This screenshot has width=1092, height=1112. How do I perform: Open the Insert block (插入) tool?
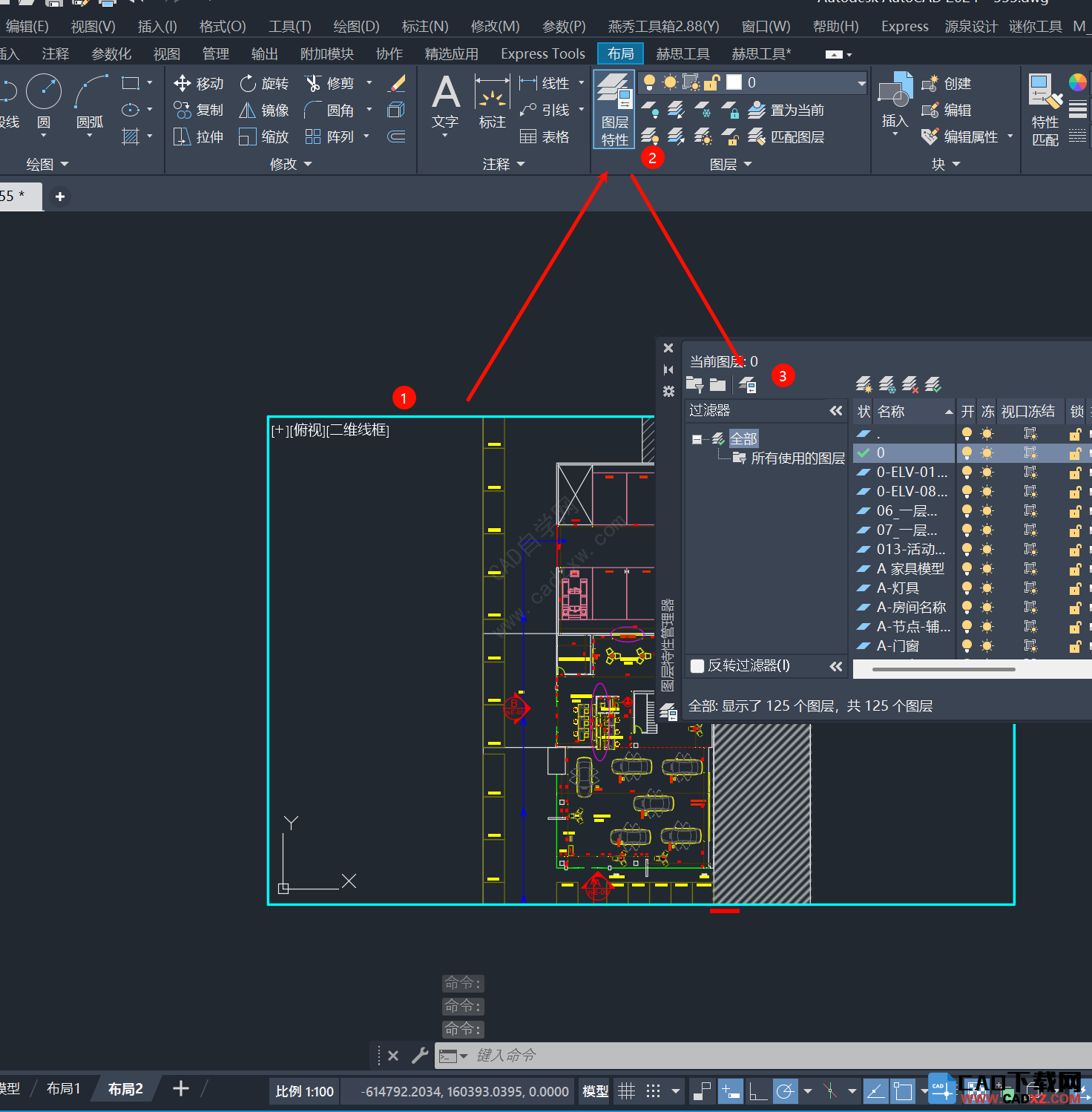pos(895,104)
